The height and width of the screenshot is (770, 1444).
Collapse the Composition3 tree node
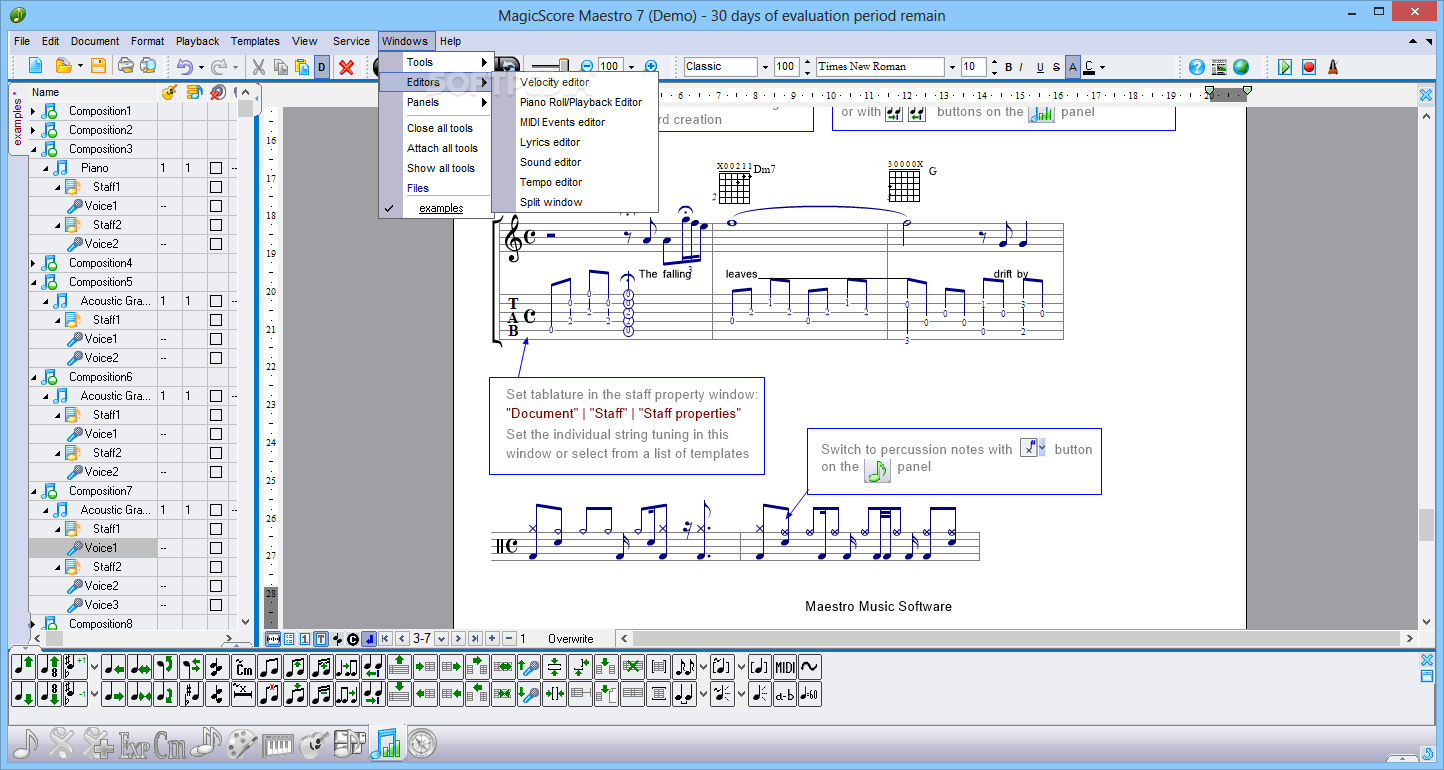click(x=33, y=149)
